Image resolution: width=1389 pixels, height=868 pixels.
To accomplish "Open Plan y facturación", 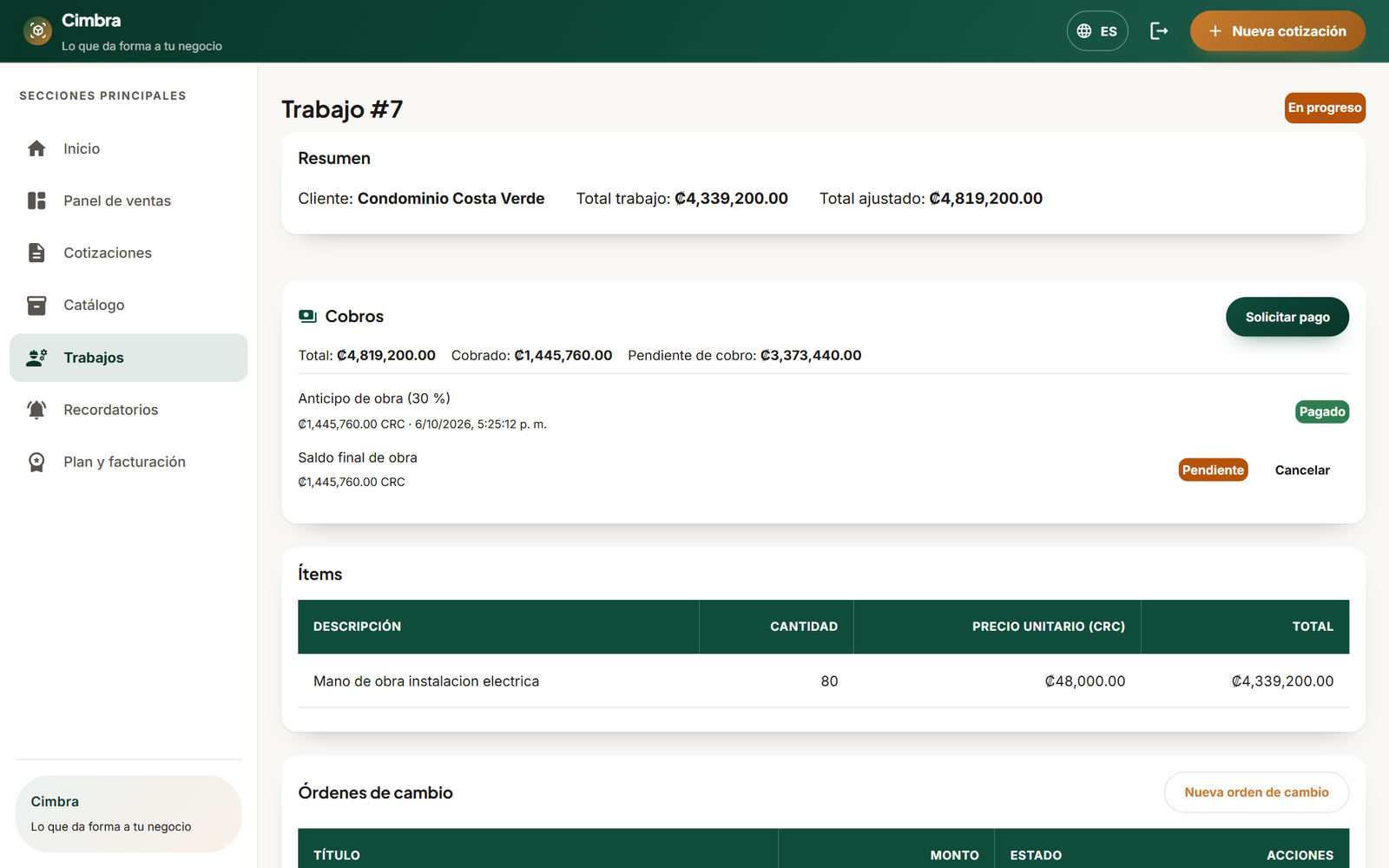I will click(128, 462).
